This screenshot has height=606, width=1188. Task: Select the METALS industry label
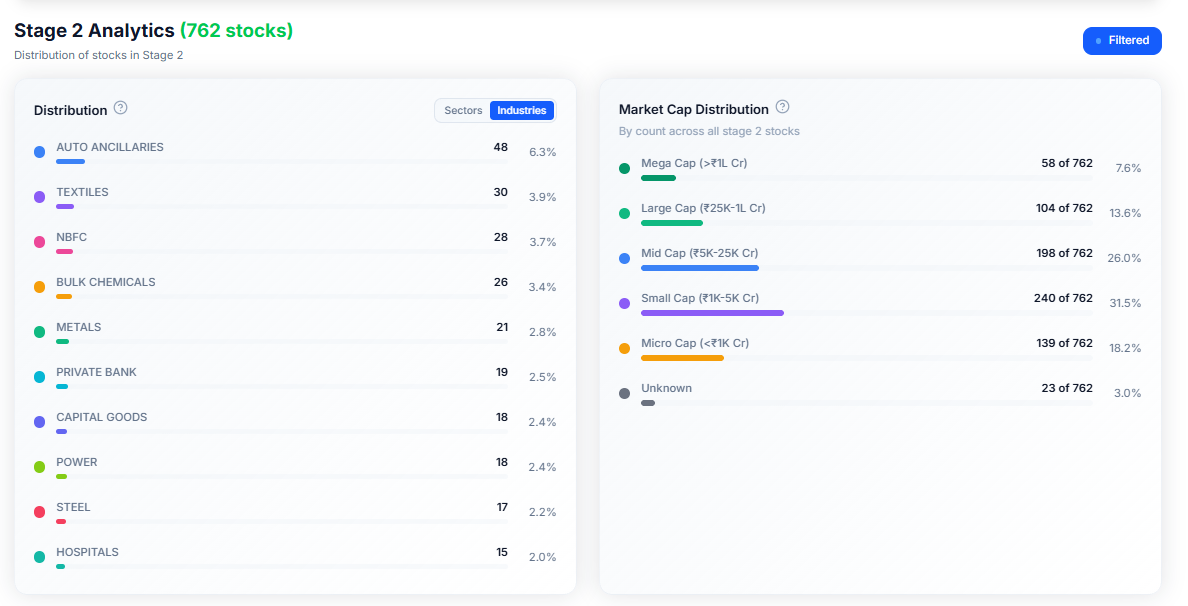[78, 327]
